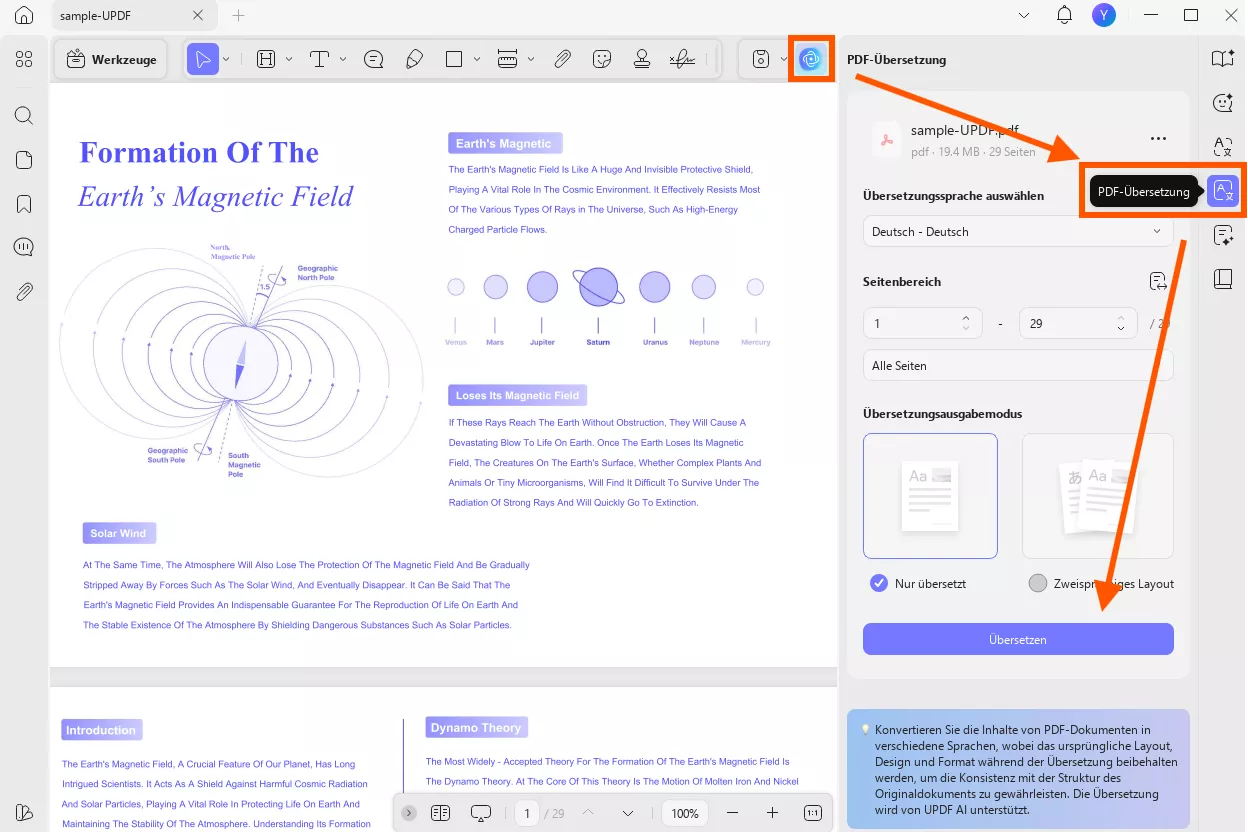This screenshot has width=1248, height=832.
Task: Open the document search in the left sidebar
Action: [x=24, y=115]
